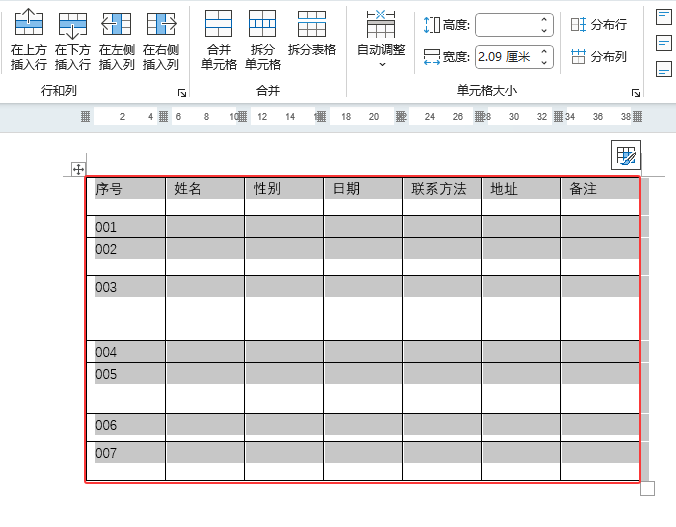Click the cell containing 007

pos(126,461)
